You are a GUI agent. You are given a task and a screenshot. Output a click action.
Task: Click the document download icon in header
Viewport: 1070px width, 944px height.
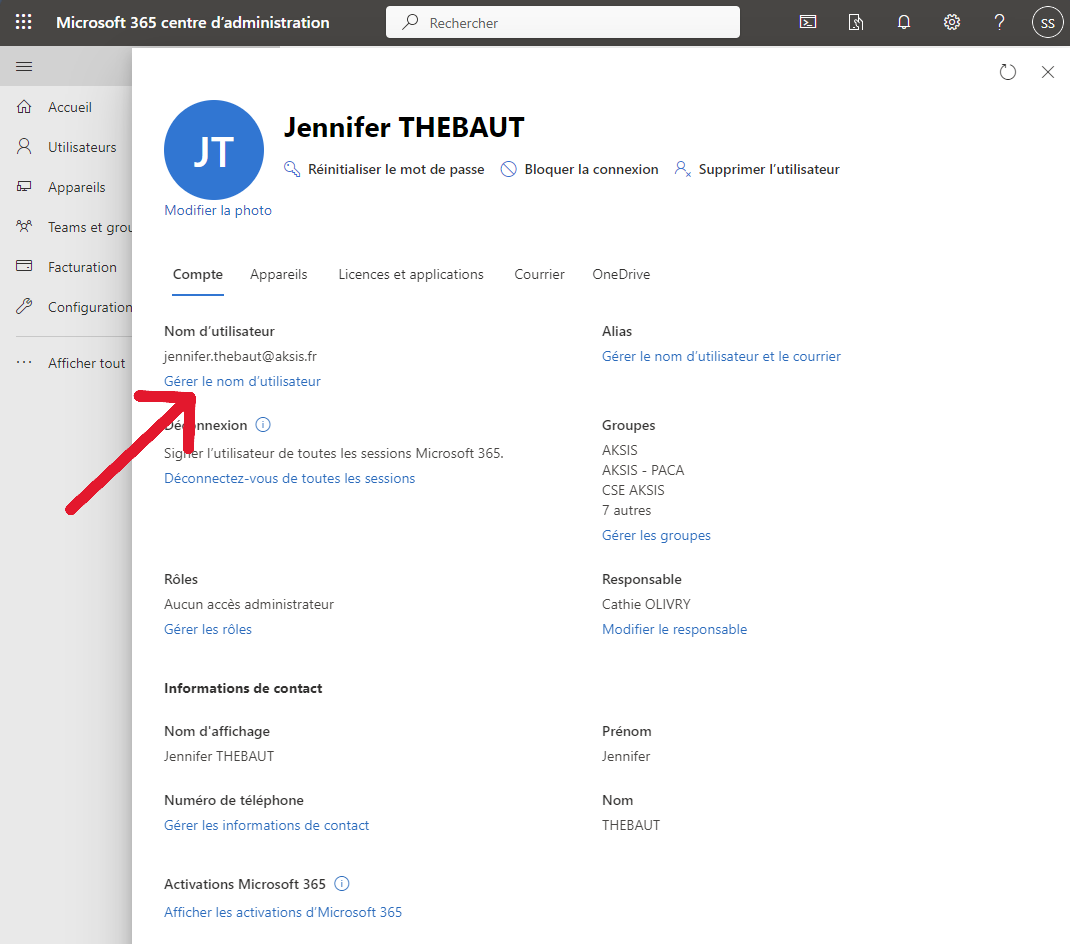(x=856, y=23)
